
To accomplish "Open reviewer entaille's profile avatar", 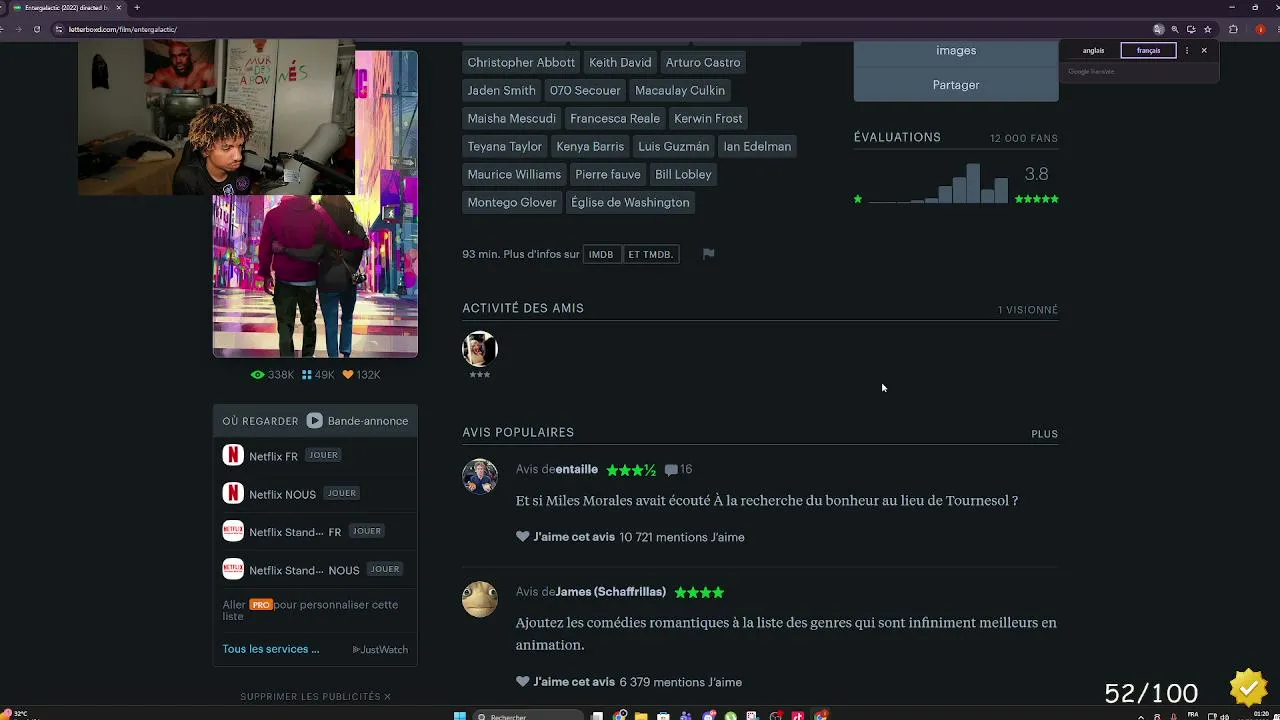I will click(480, 477).
